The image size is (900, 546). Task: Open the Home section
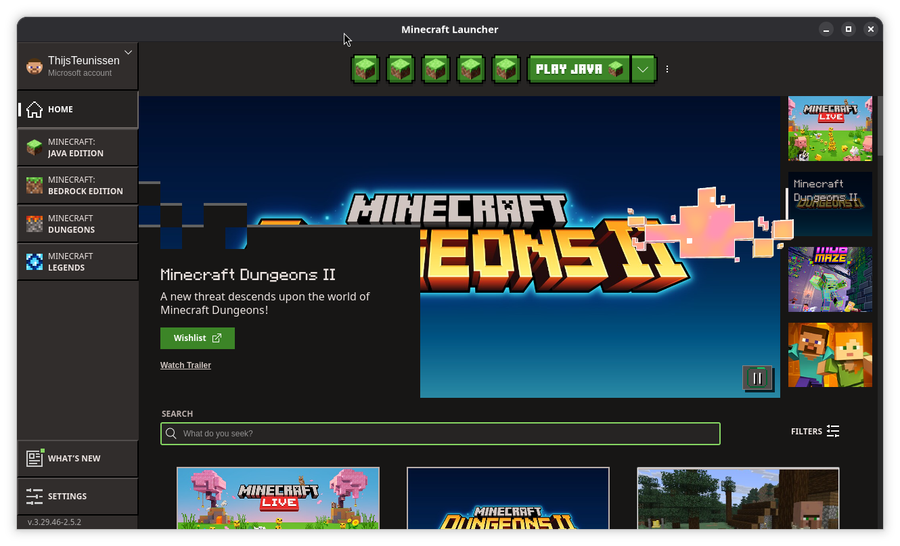tap(77, 109)
